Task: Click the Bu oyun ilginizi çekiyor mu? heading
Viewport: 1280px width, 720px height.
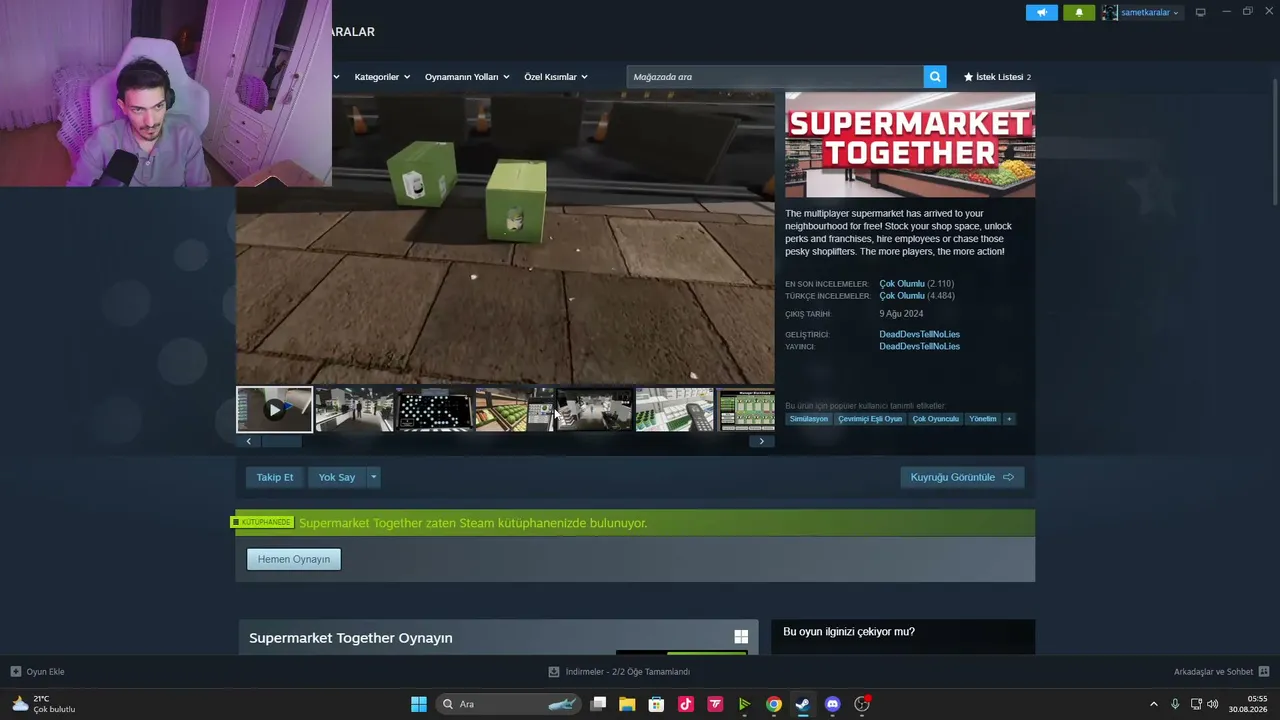Action: (849, 632)
